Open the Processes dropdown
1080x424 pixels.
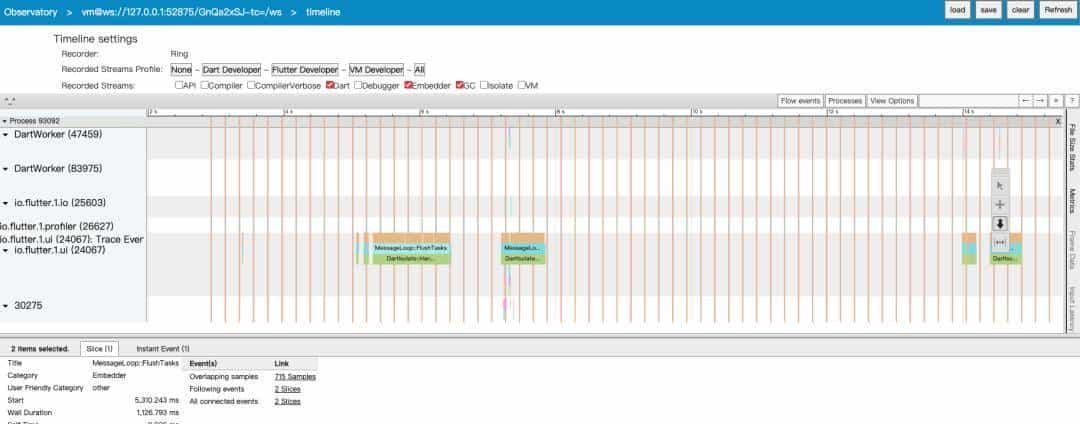(844, 100)
